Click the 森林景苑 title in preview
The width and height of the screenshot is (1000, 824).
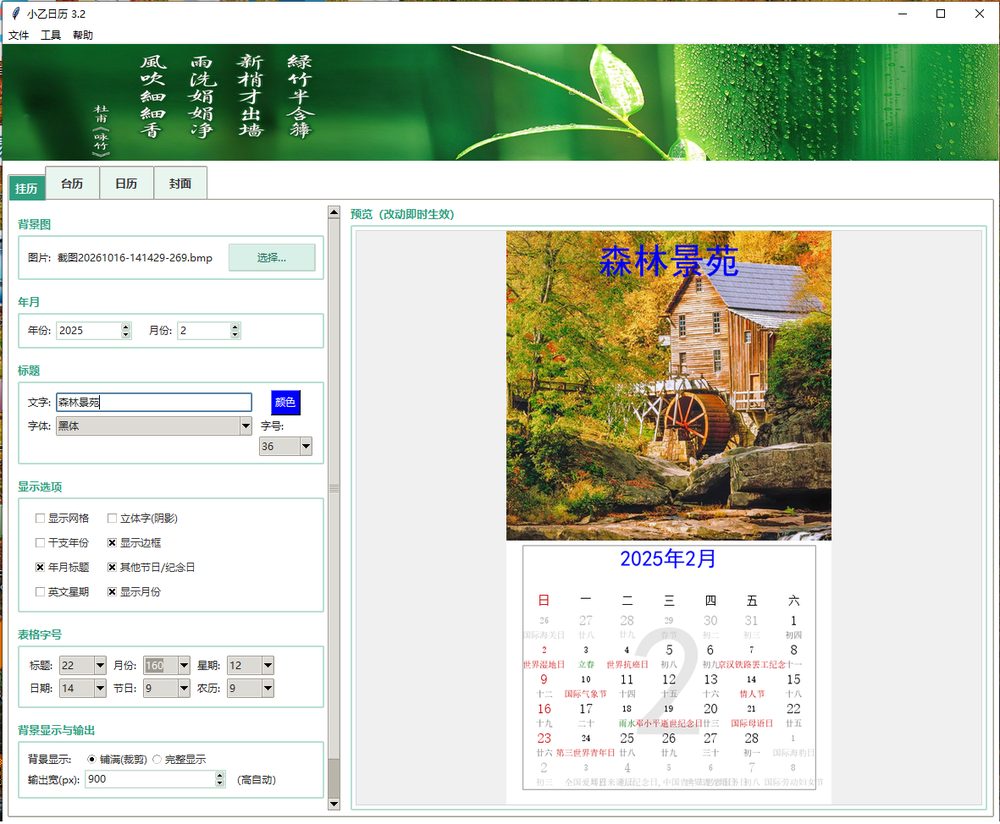coord(668,261)
